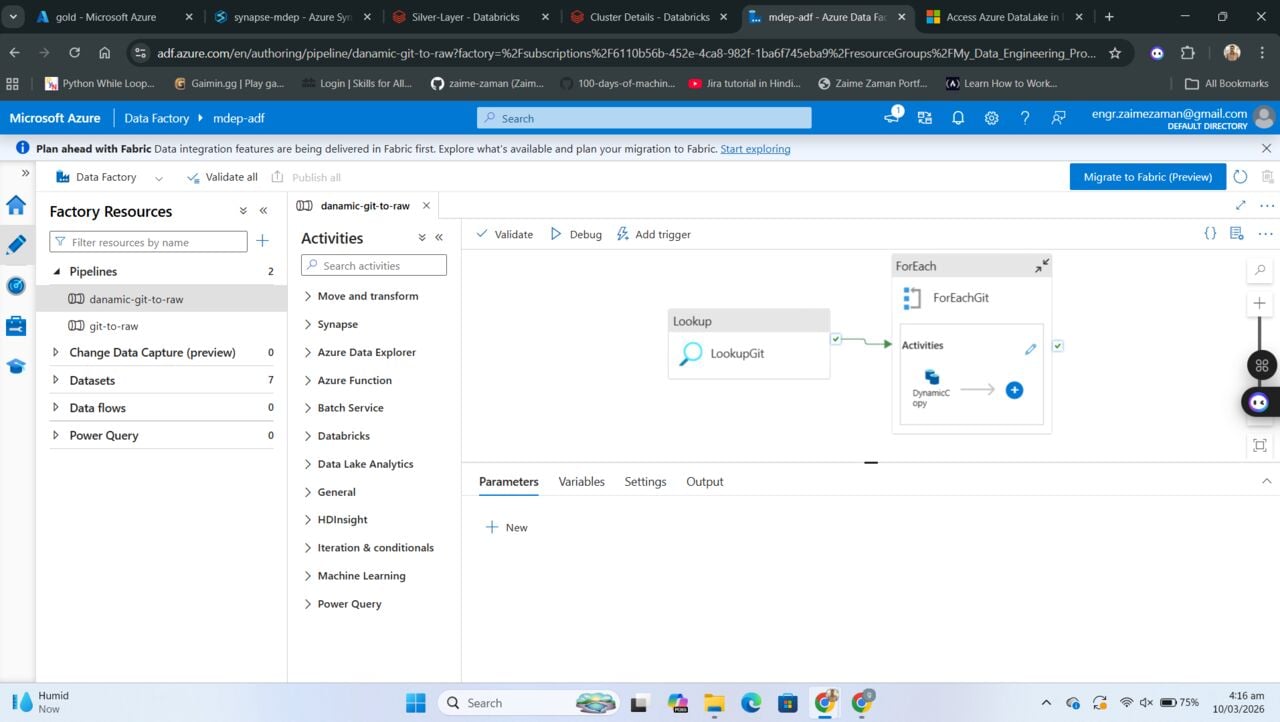Open the pipeline JSON code view icon
This screenshot has width=1280, height=722.
(x=1210, y=234)
